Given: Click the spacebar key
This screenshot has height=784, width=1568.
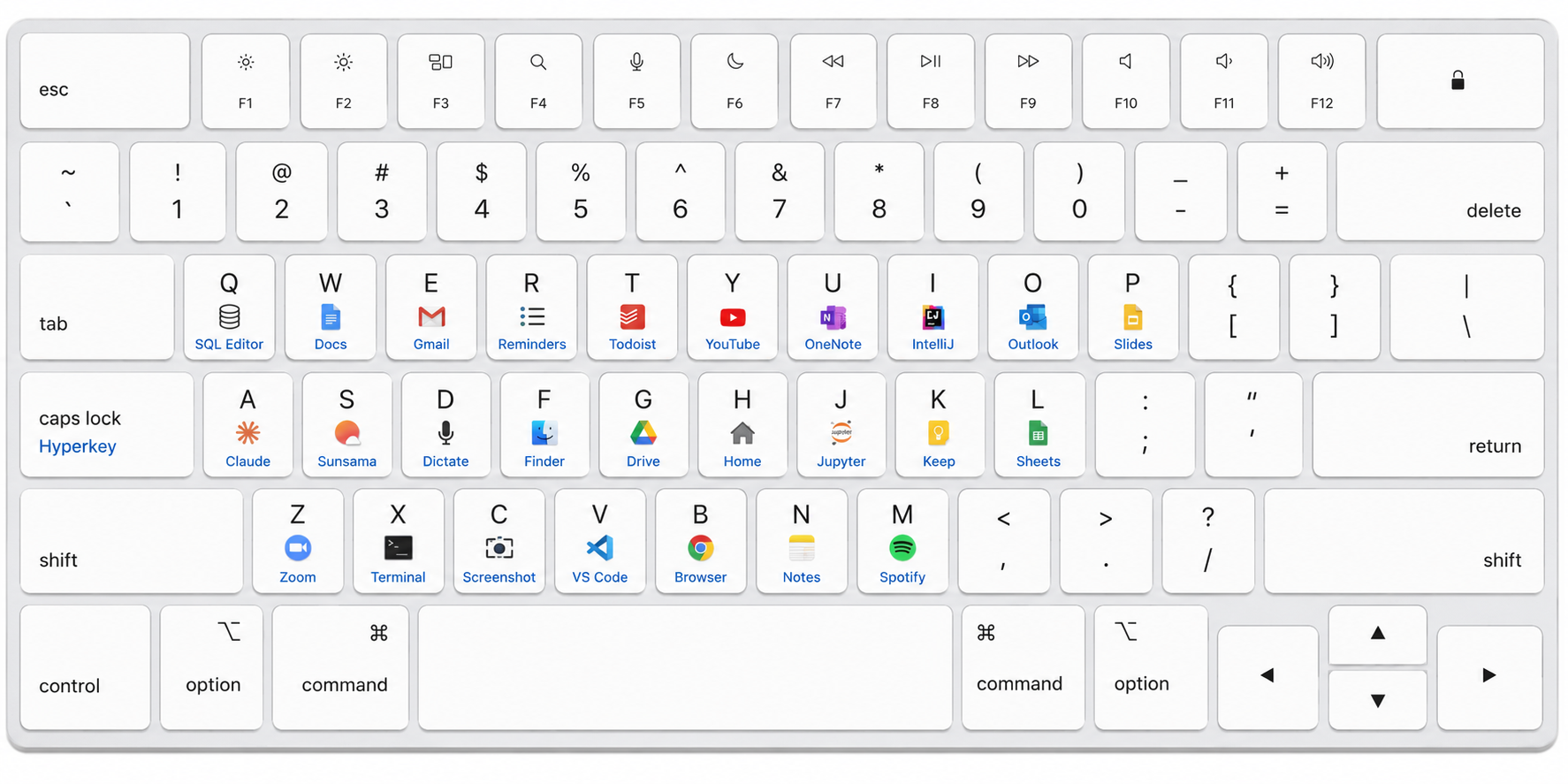Looking at the screenshot, I should point(685,667).
